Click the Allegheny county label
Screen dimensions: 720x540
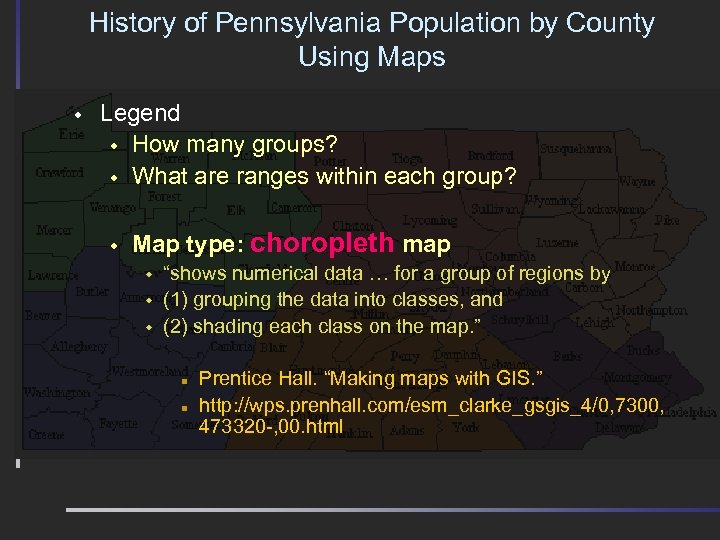pos(79,347)
